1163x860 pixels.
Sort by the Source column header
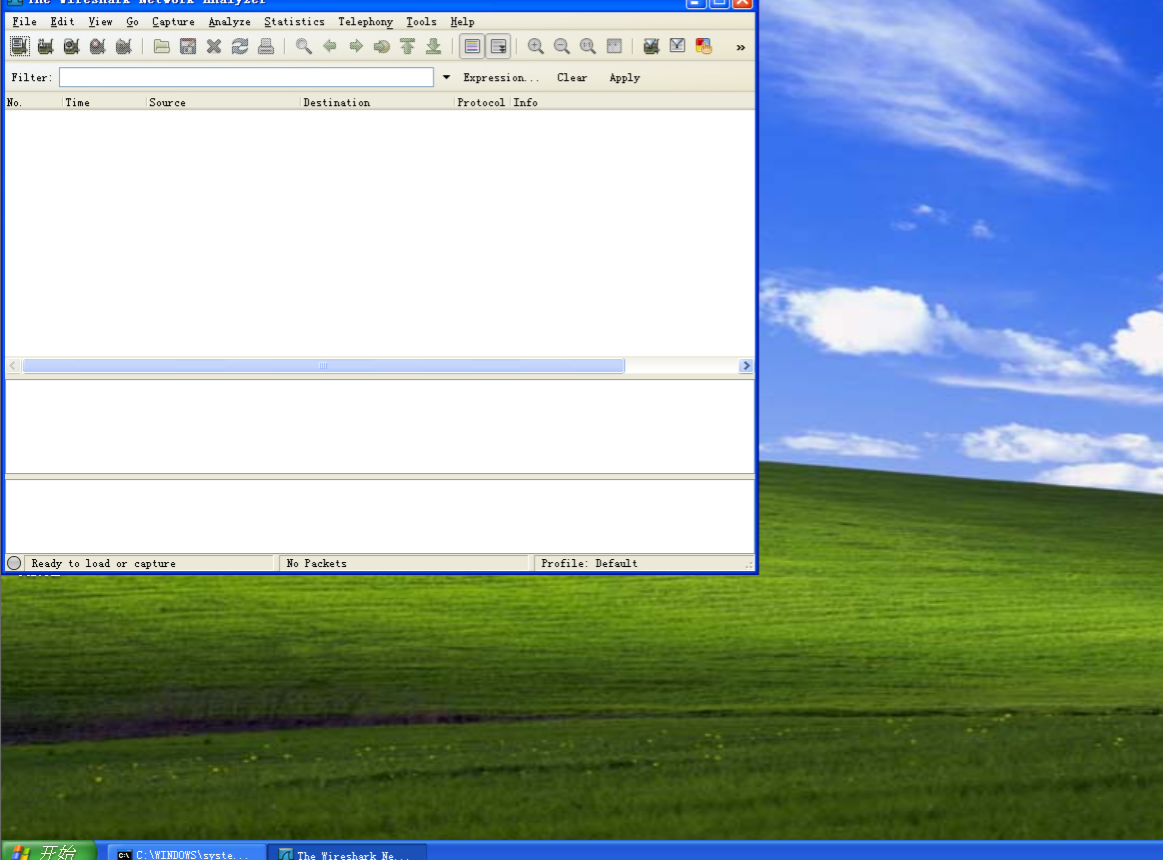223,102
